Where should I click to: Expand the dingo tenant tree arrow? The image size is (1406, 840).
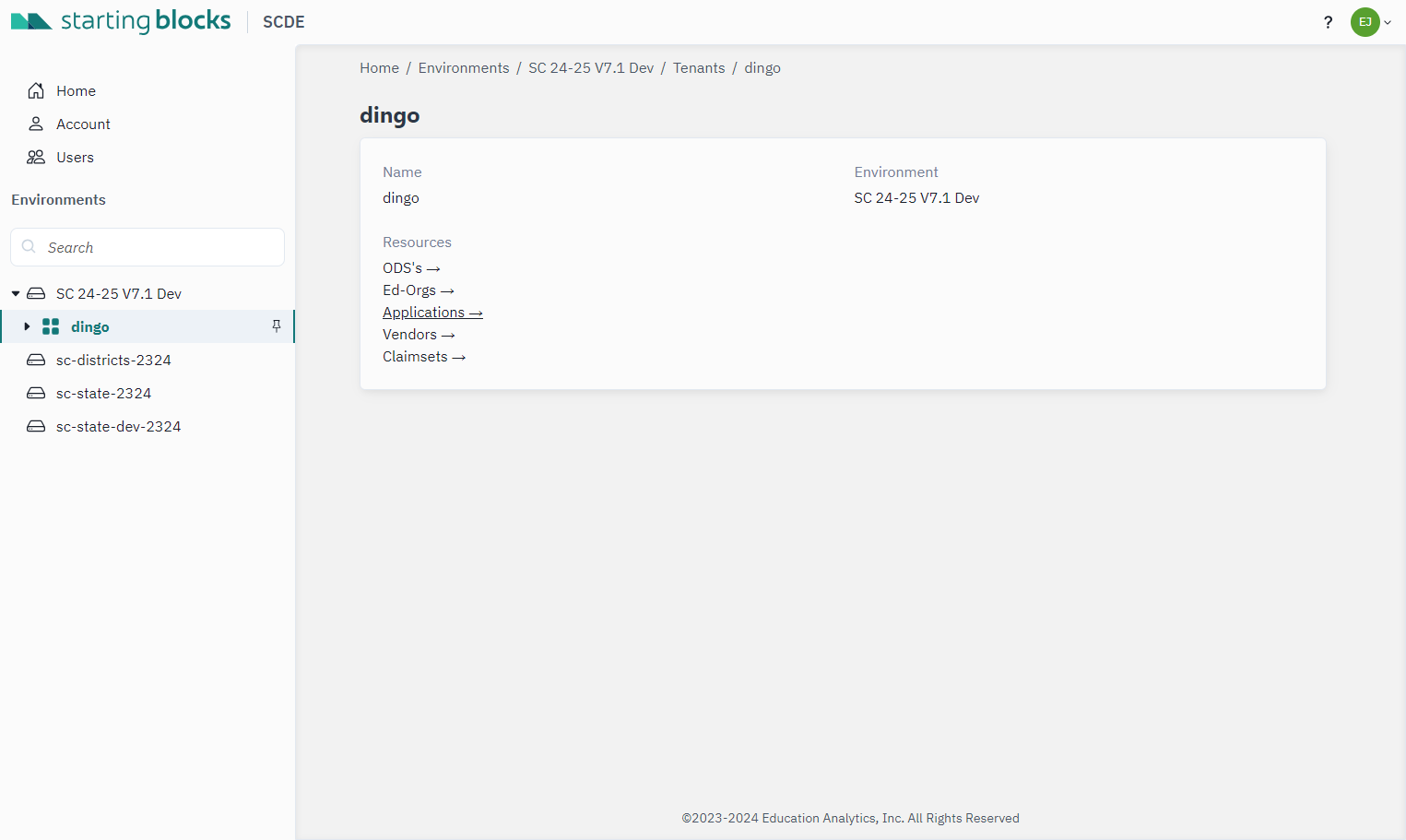point(27,326)
